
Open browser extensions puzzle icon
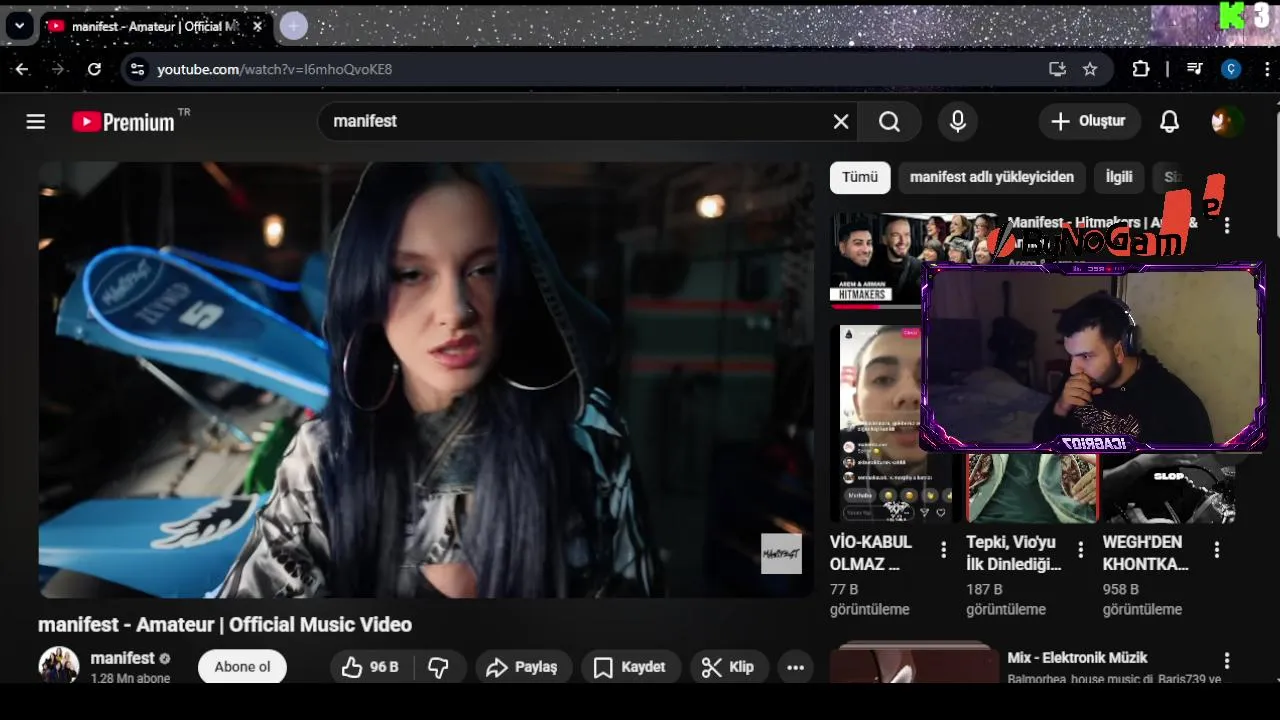1141,69
